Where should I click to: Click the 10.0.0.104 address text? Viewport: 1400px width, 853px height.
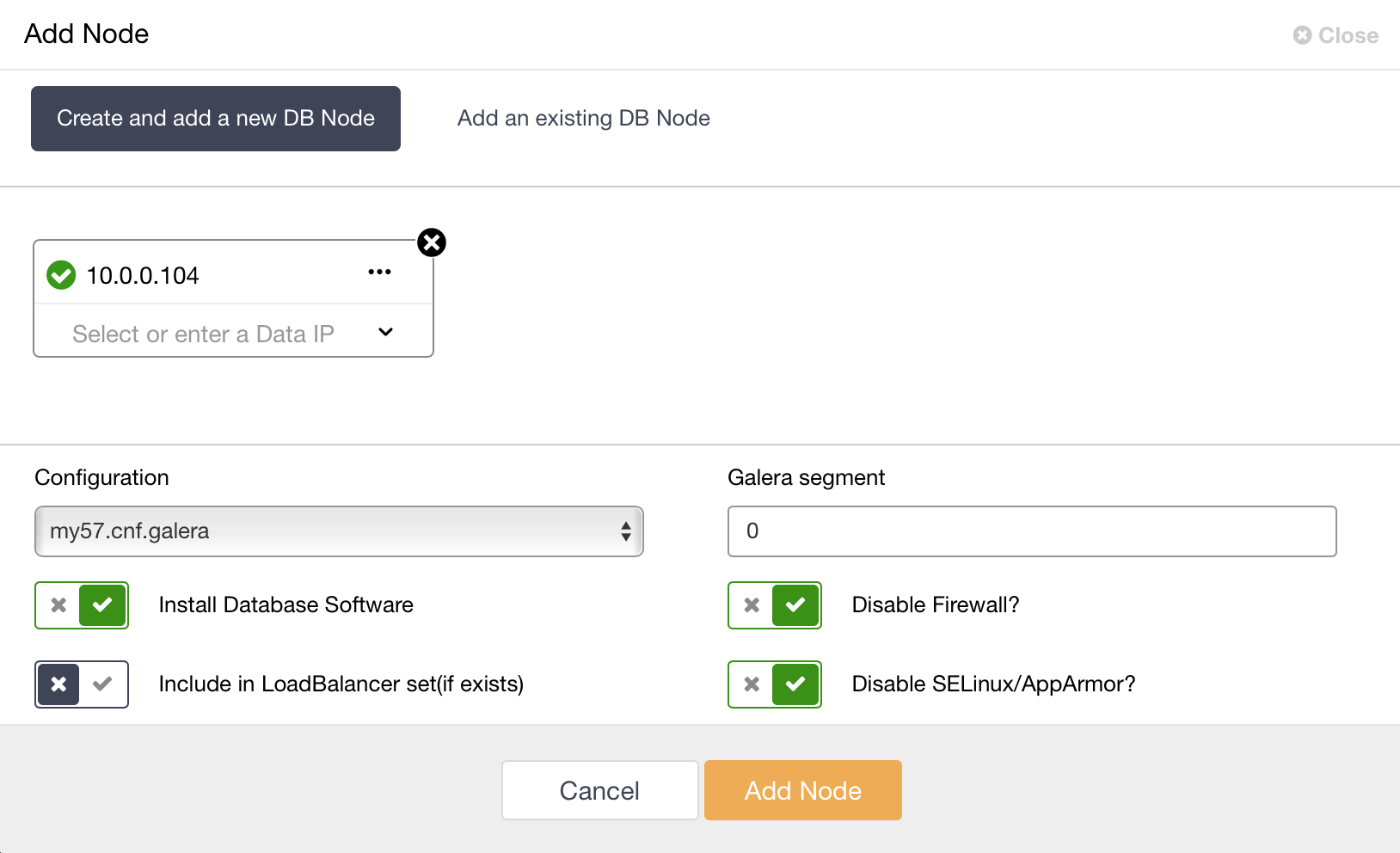pos(143,276)
